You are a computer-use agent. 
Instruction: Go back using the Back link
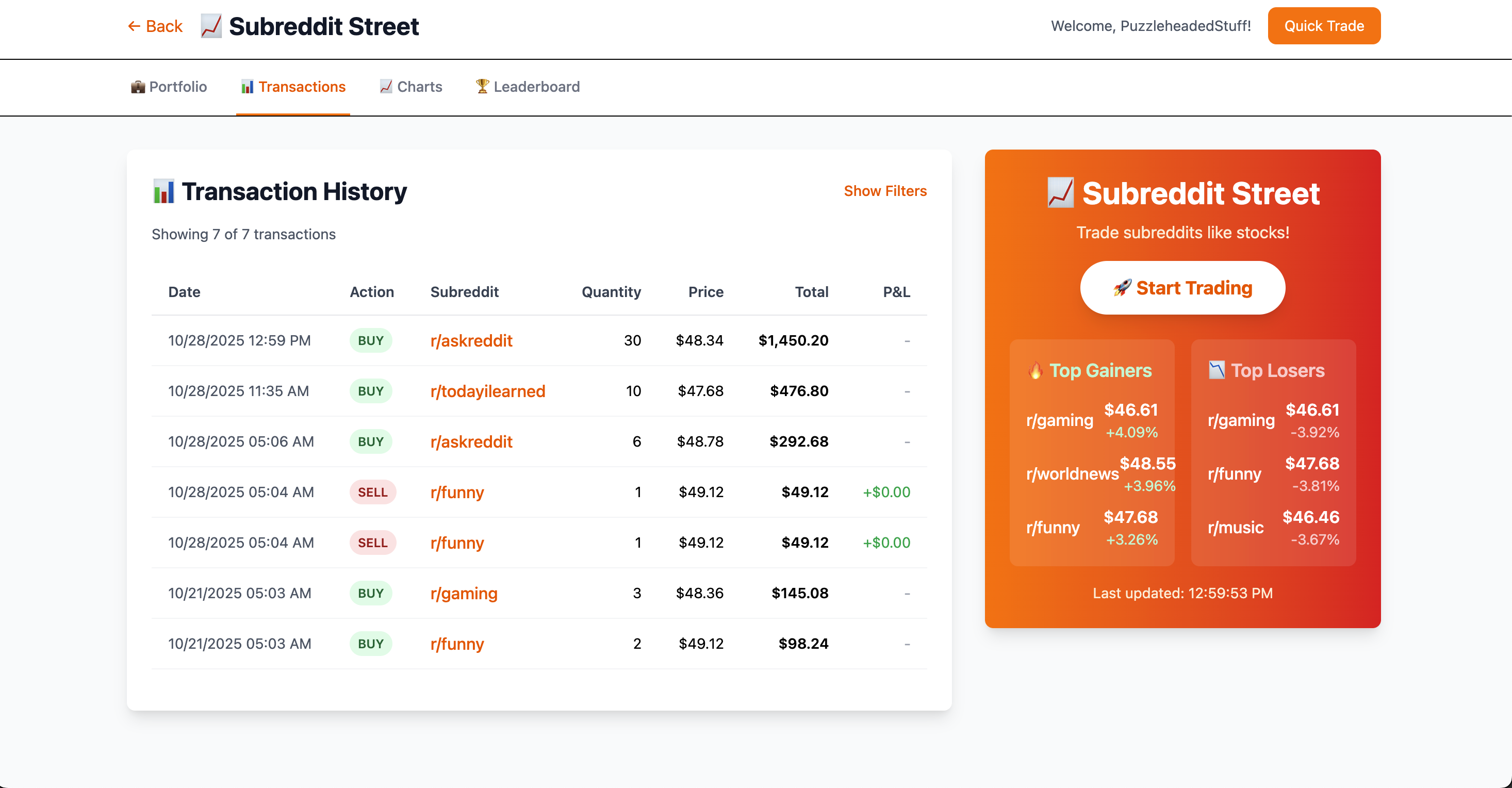156,26
